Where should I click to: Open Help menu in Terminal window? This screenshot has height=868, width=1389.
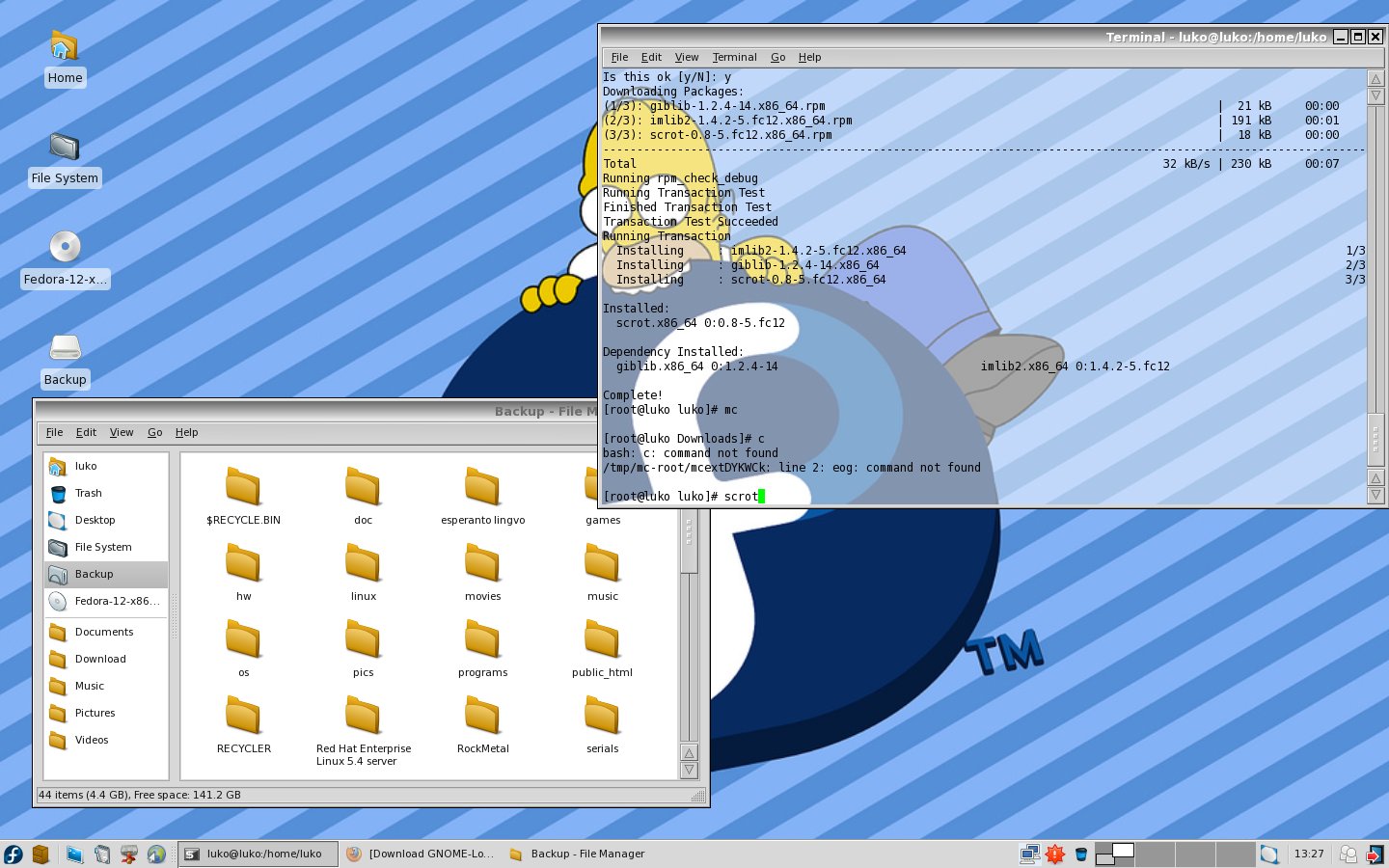[x=809, y=57]
